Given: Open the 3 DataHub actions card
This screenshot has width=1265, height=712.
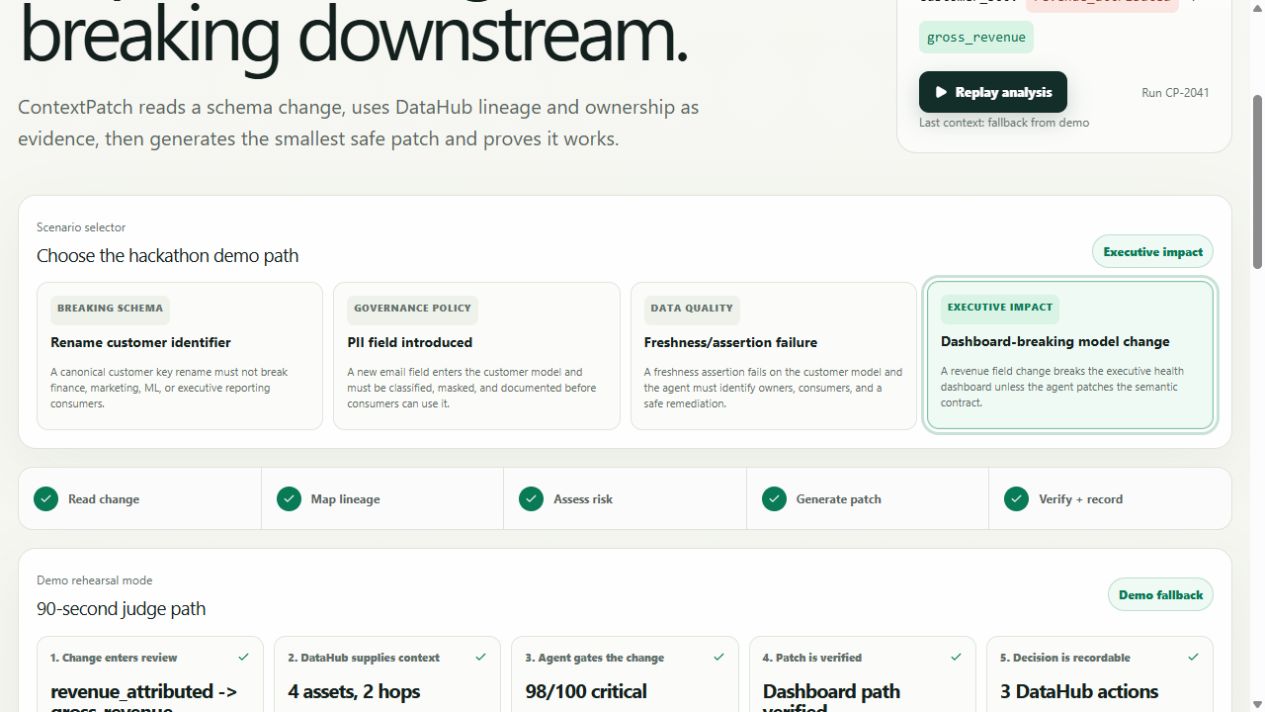Looking at the screenshot, I should (1100, 674).
